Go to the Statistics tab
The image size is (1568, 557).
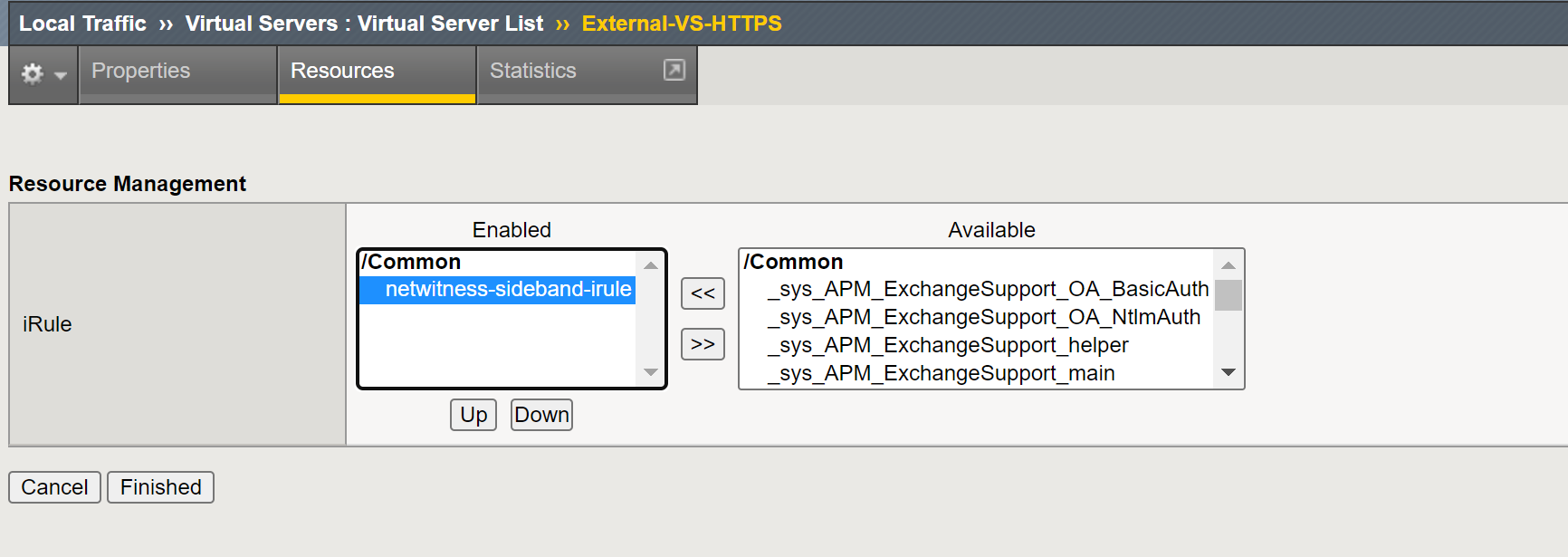(532, 71)
